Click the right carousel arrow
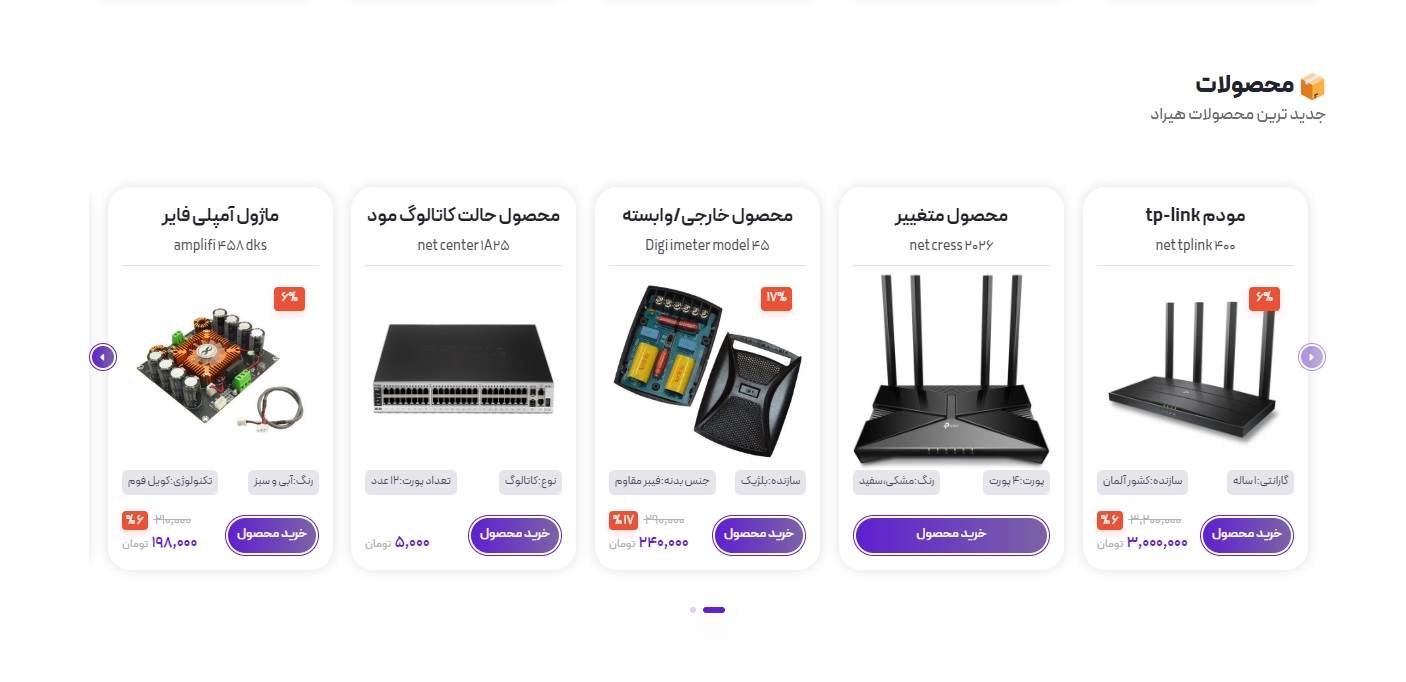 [1312, 357]
